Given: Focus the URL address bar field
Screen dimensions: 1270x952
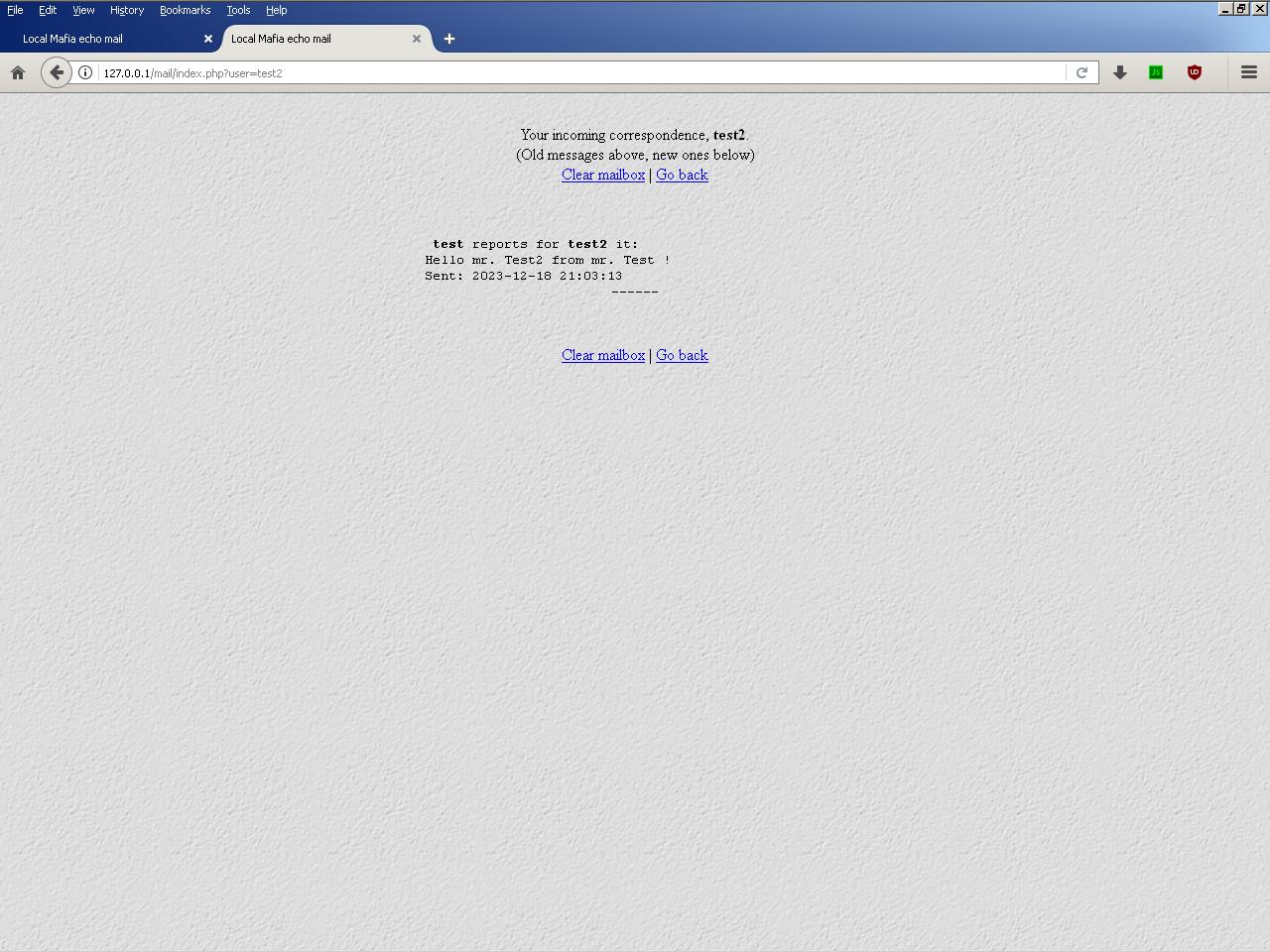Looking at the screenshot, I should tap(575, 72).
